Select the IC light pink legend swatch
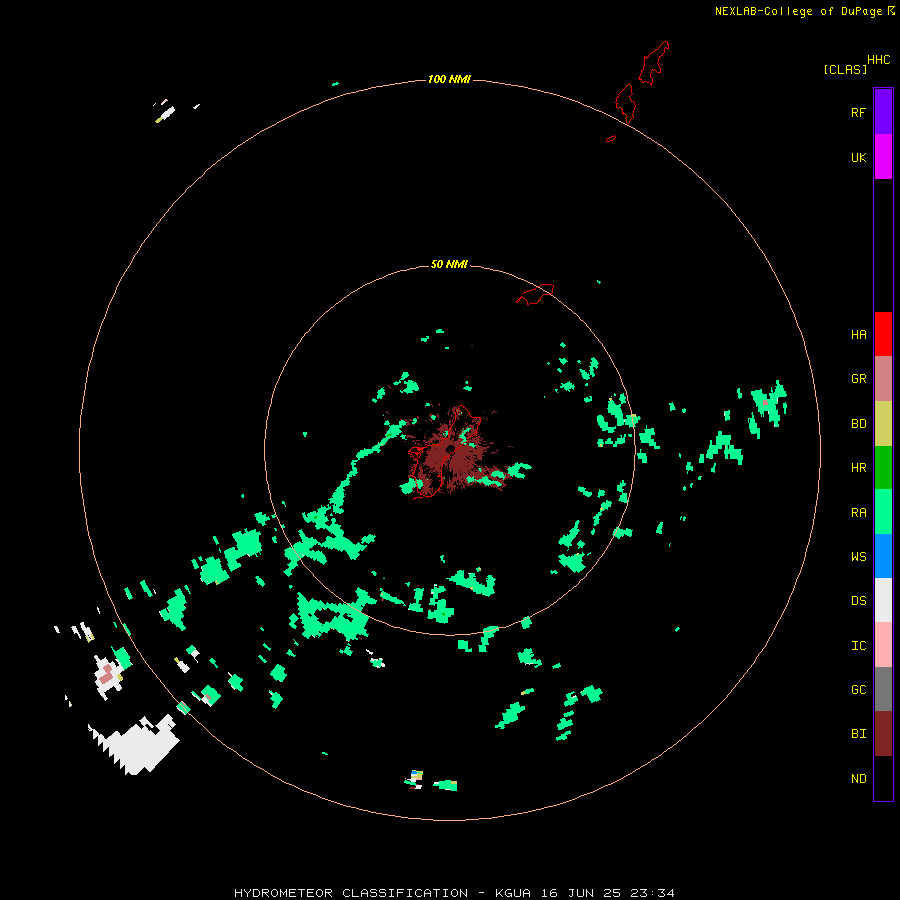The height and width of the screenshot is (900, 900). point(883,645)
